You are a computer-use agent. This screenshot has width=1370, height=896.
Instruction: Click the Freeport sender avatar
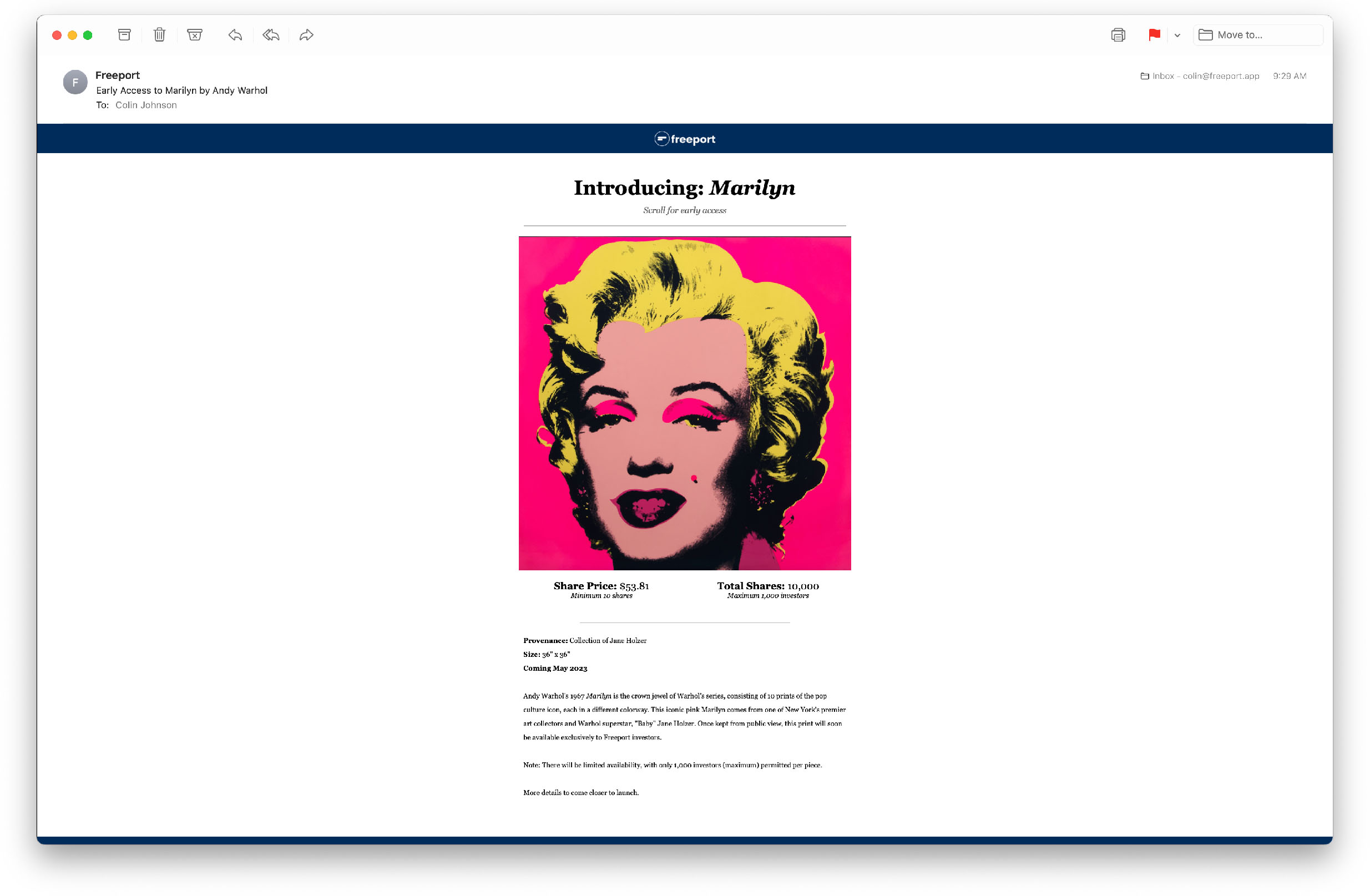point(75,82)
